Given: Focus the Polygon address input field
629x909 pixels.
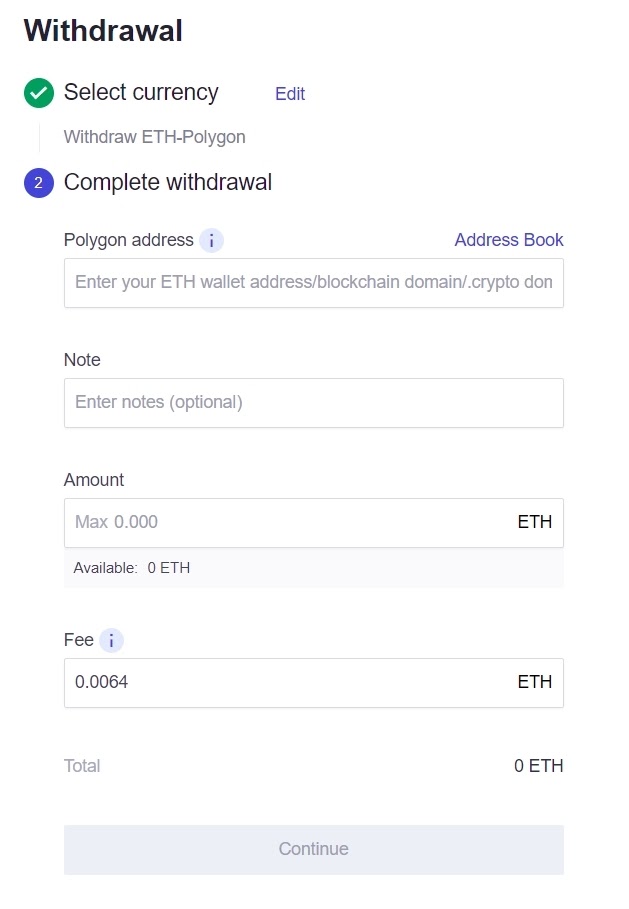Looking at the screenshot, I should point(313,283).
